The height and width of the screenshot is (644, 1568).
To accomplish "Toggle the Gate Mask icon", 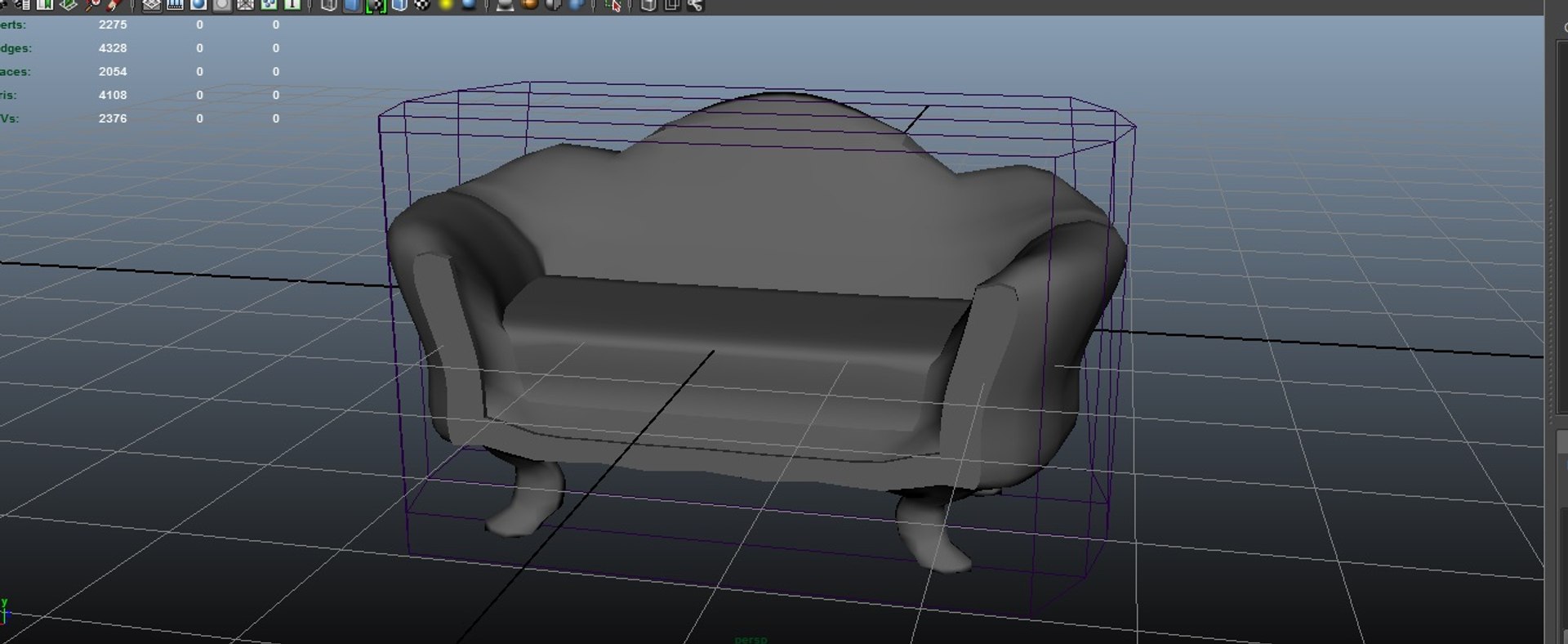I will tap(221, 5).
